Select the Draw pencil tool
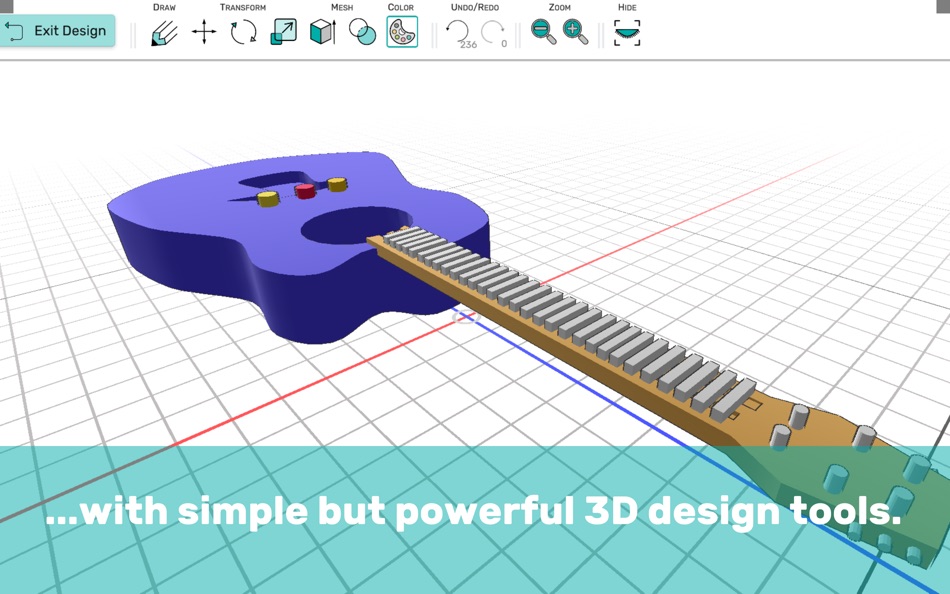 point(164,32)
